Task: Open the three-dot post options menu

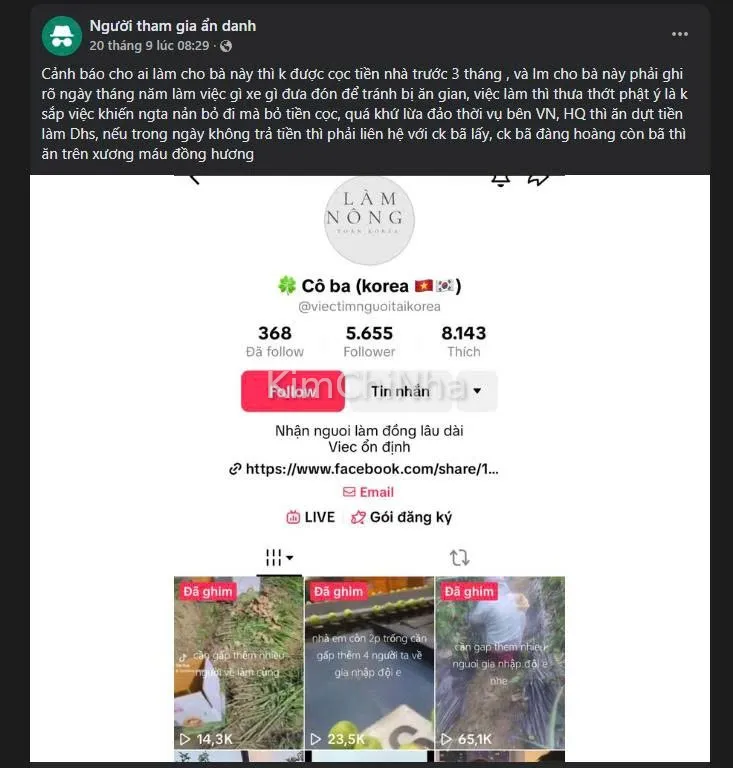Action: [x=680, y=34]
